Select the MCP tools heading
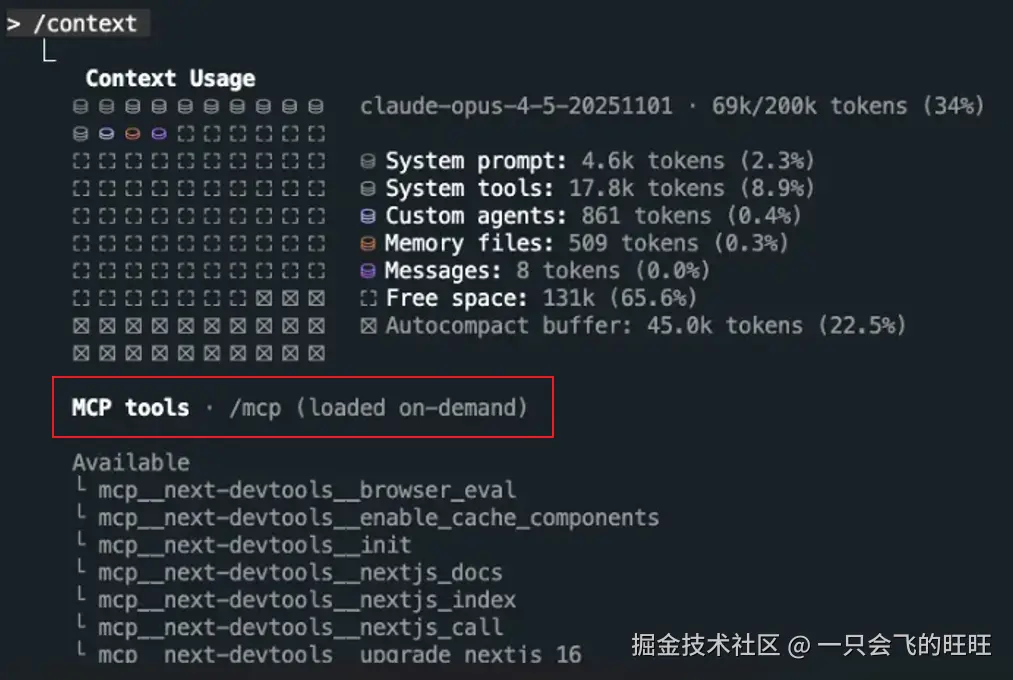This screenshot has height=680, width=1013. click(x=130, y=407)
